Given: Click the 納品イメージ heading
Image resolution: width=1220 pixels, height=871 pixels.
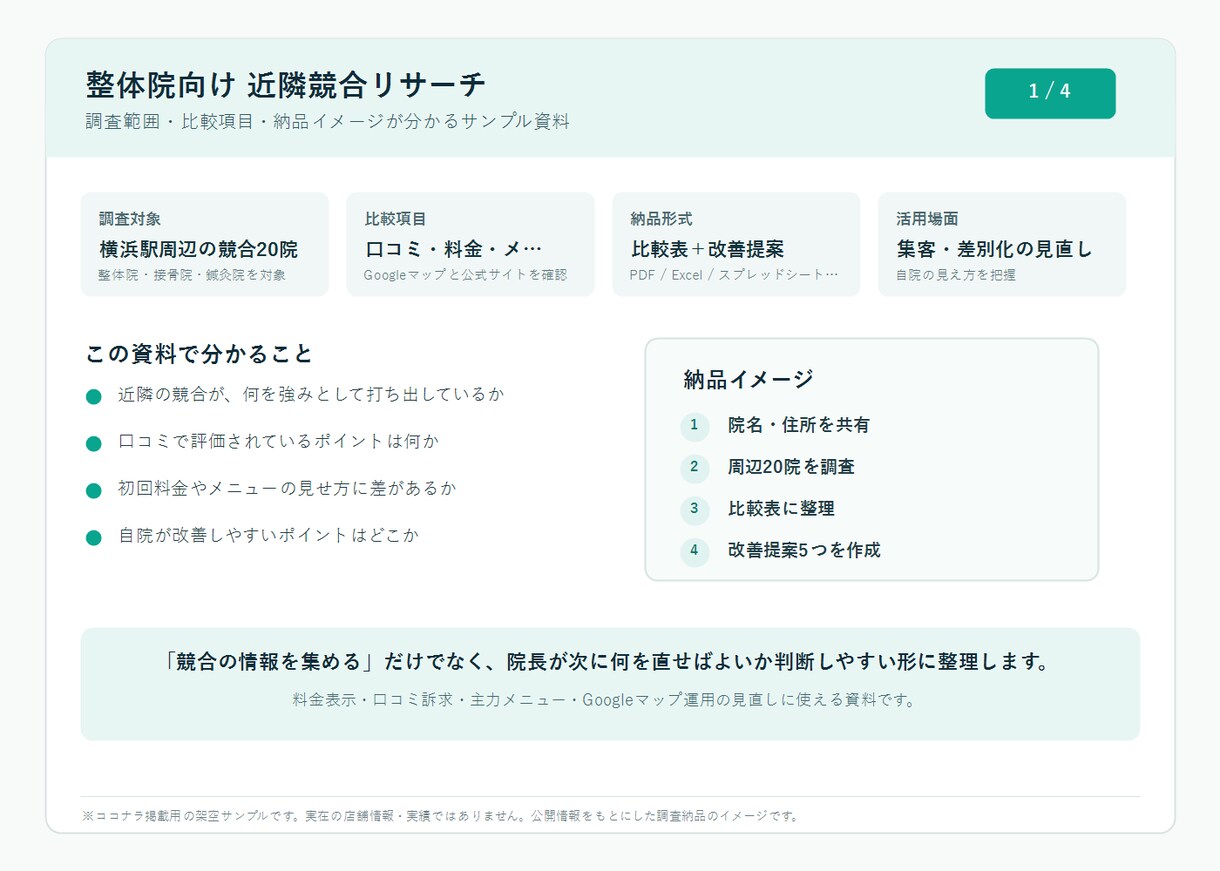Looking at the screenshot, I should (749, 380).
